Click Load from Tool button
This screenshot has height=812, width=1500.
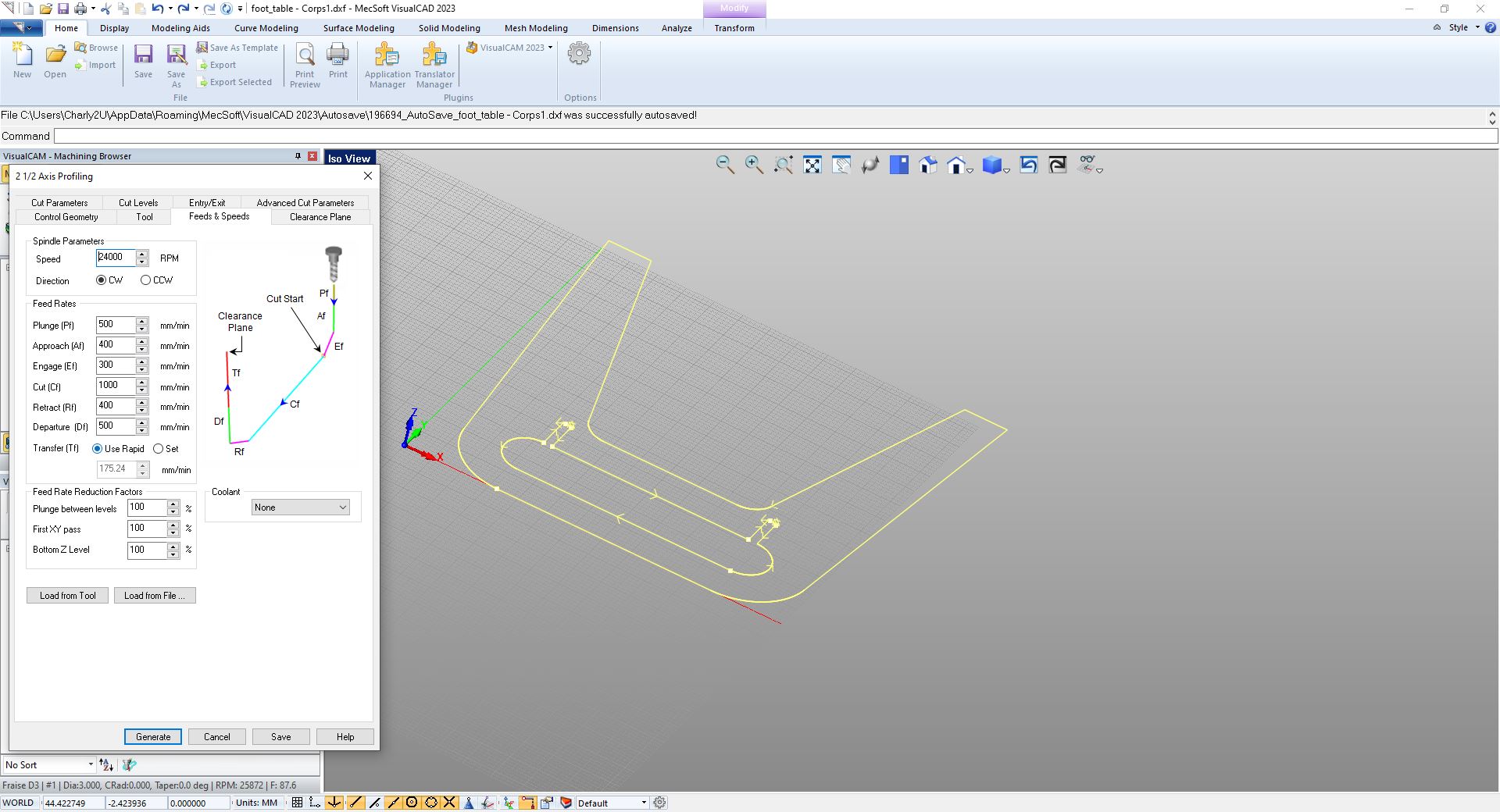[68, 596]
